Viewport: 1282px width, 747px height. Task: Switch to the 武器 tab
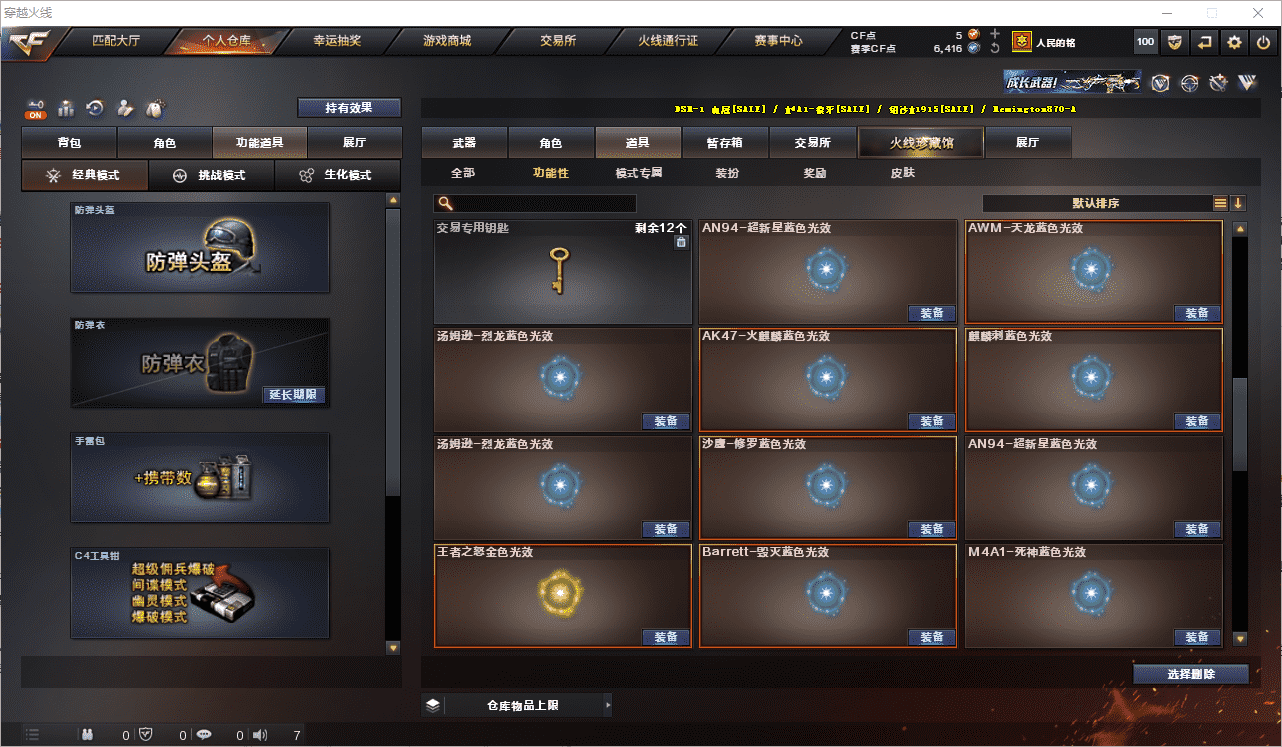coord(464,143)
